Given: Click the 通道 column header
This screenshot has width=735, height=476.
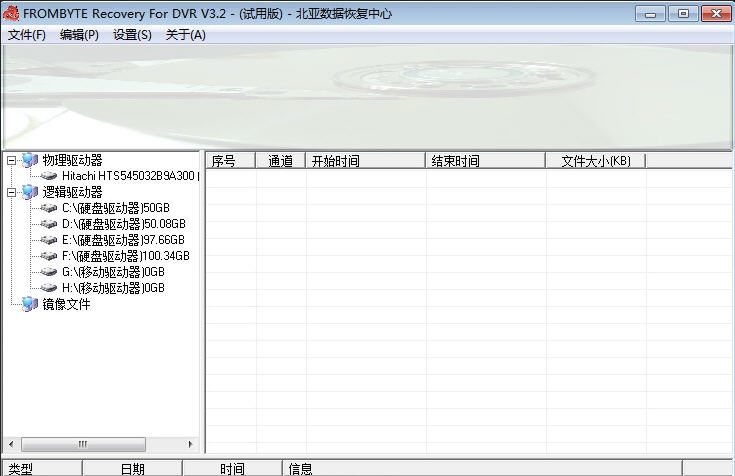Looking at the screenshot, I should (280, 161).
